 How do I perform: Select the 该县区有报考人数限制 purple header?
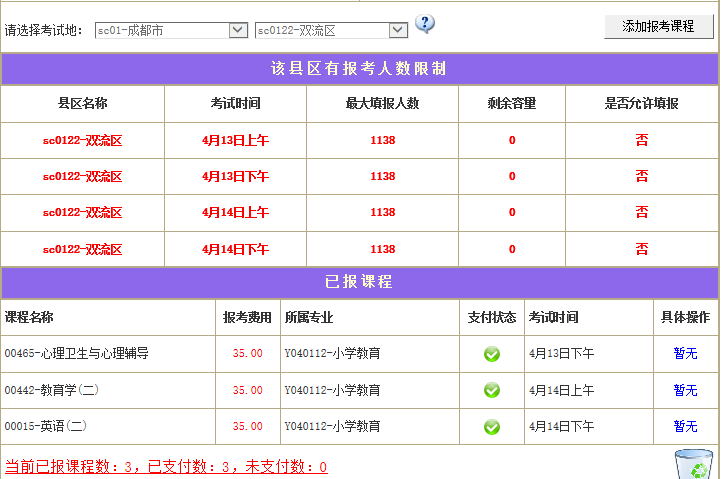click(x=359, y=69)
